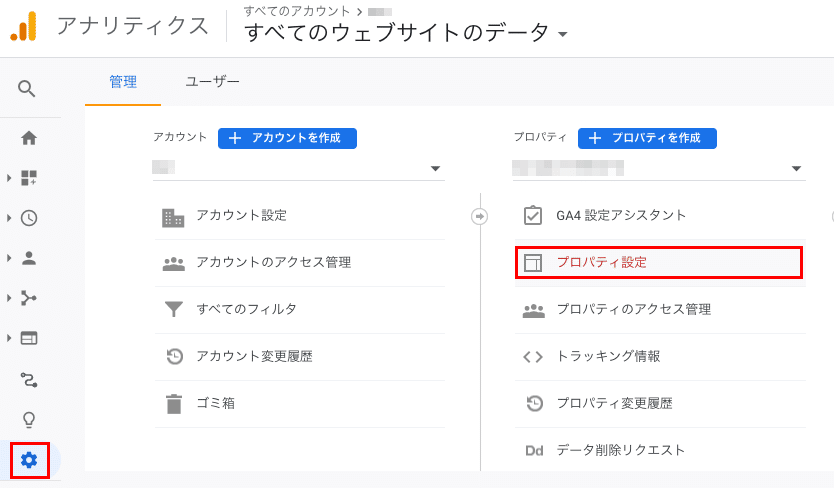834x488 pixels.
Task: Click the code brackets icon for トラッキング情報
Action: [533, 357]
